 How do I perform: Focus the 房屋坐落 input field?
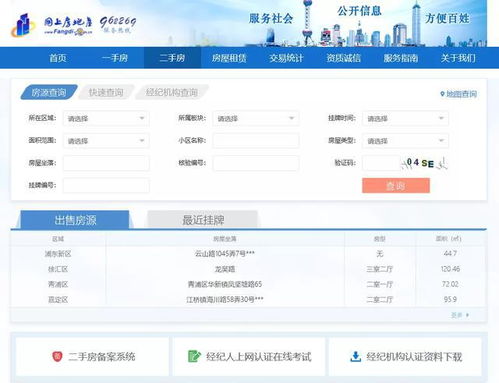[106, 163]
